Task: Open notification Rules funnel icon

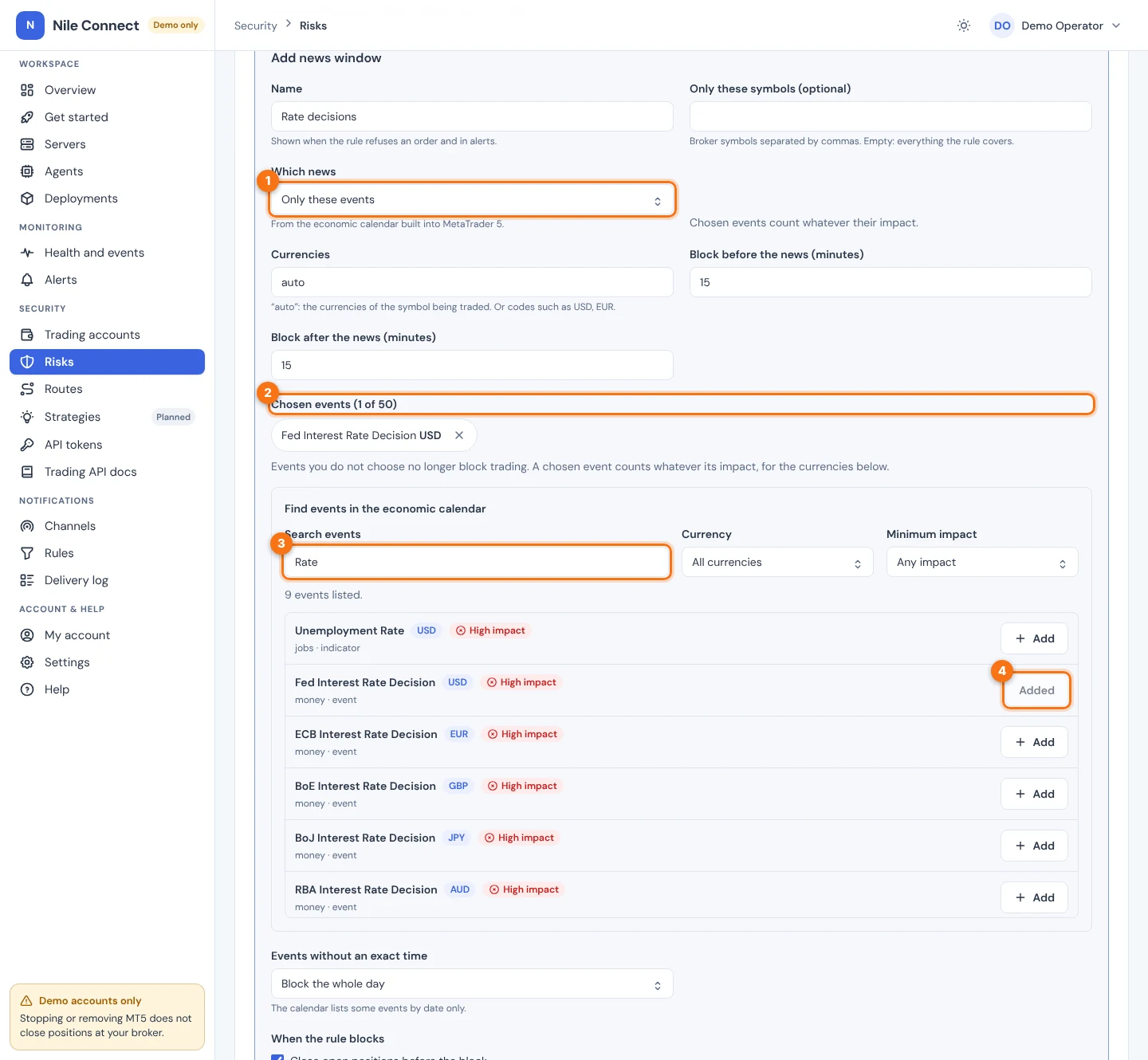Action: 27,553
